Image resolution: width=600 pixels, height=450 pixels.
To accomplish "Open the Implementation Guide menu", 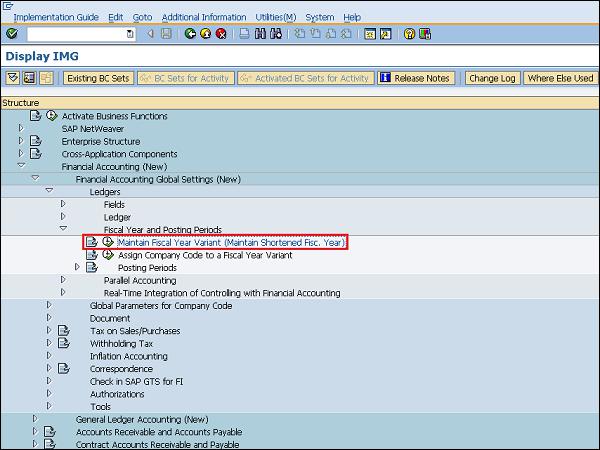I will pos(56,17).
